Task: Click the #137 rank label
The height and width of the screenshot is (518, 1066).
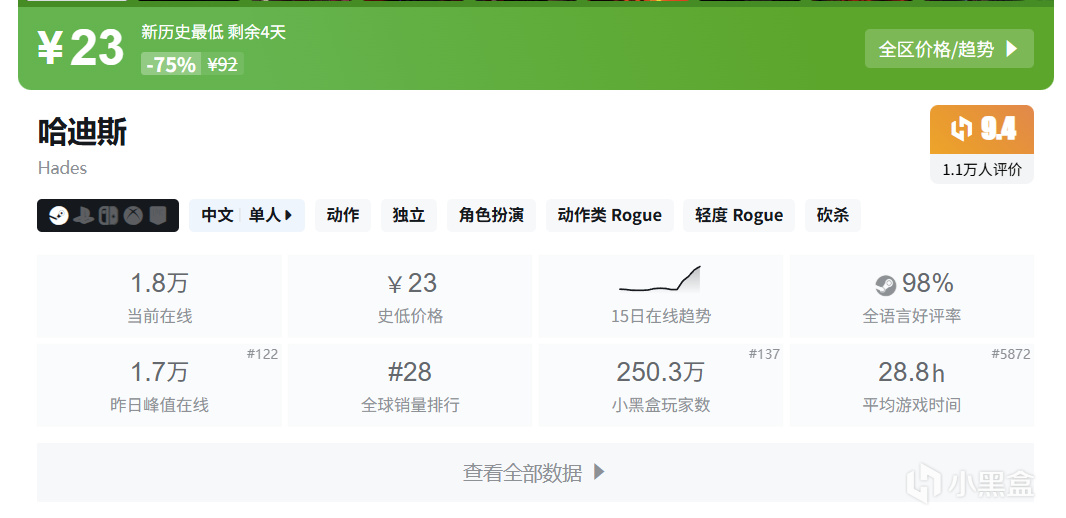Action: (763, 354)
